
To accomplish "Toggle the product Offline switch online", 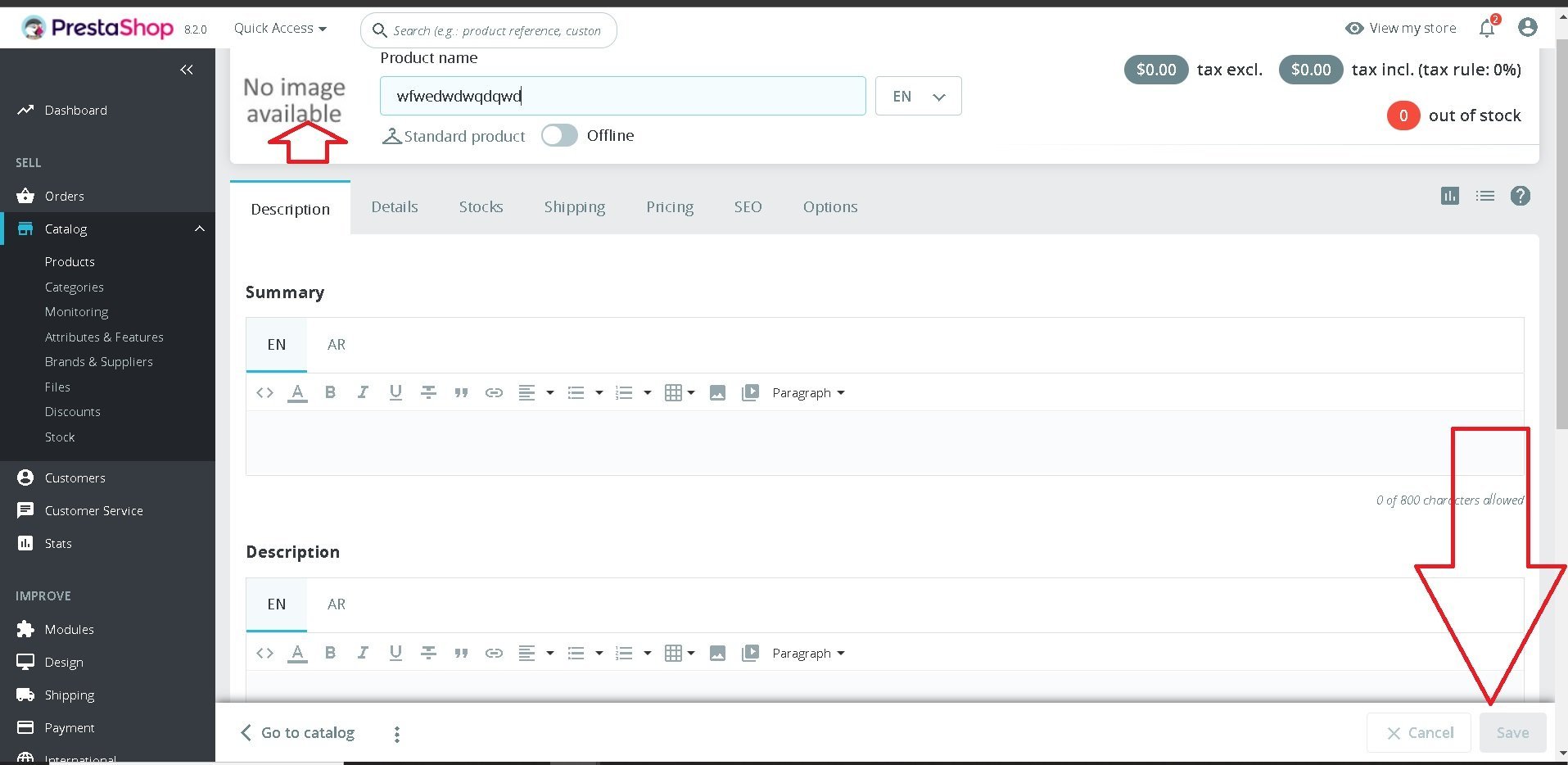I will [559, 135].
